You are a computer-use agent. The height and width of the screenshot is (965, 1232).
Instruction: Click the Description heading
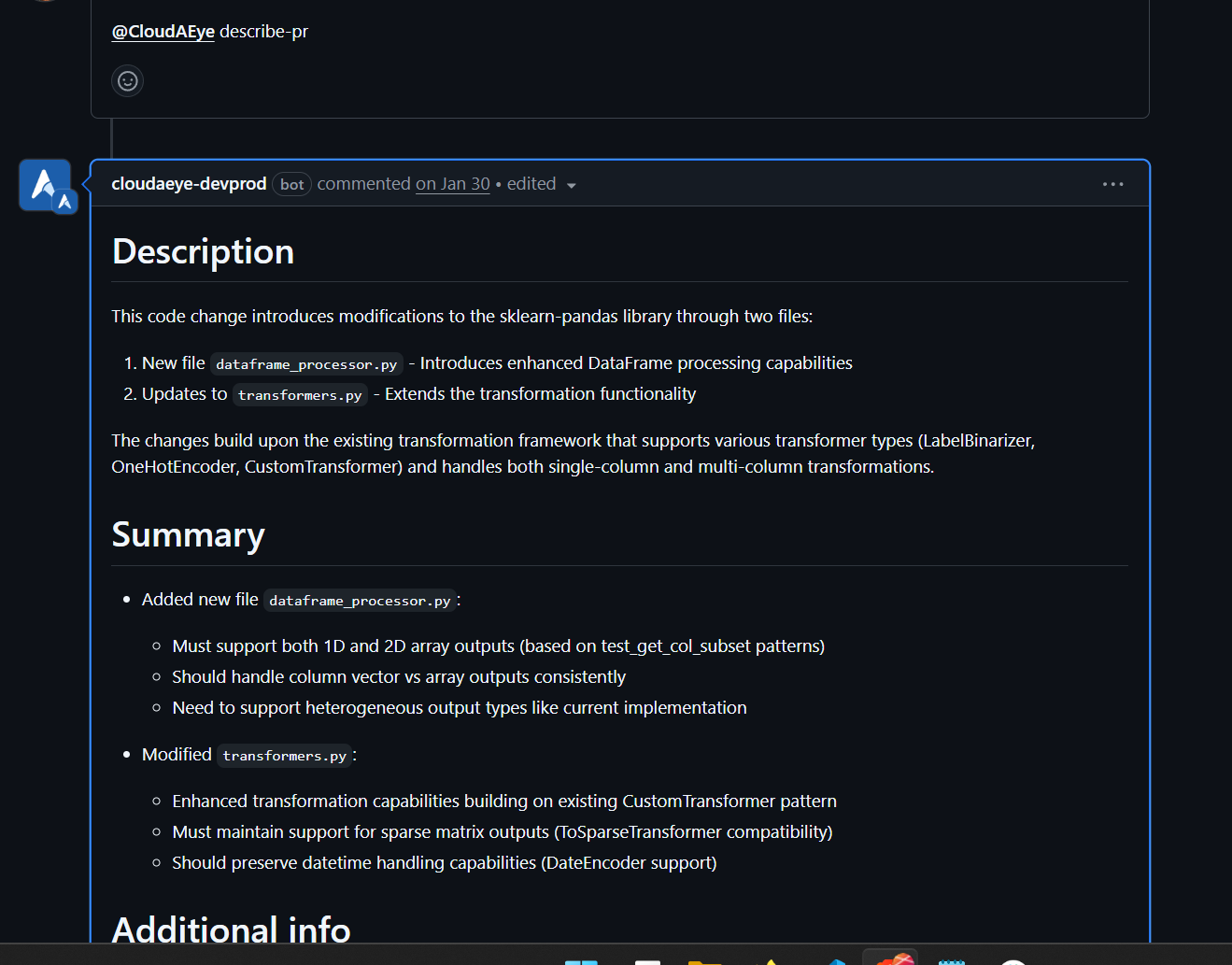203,252
